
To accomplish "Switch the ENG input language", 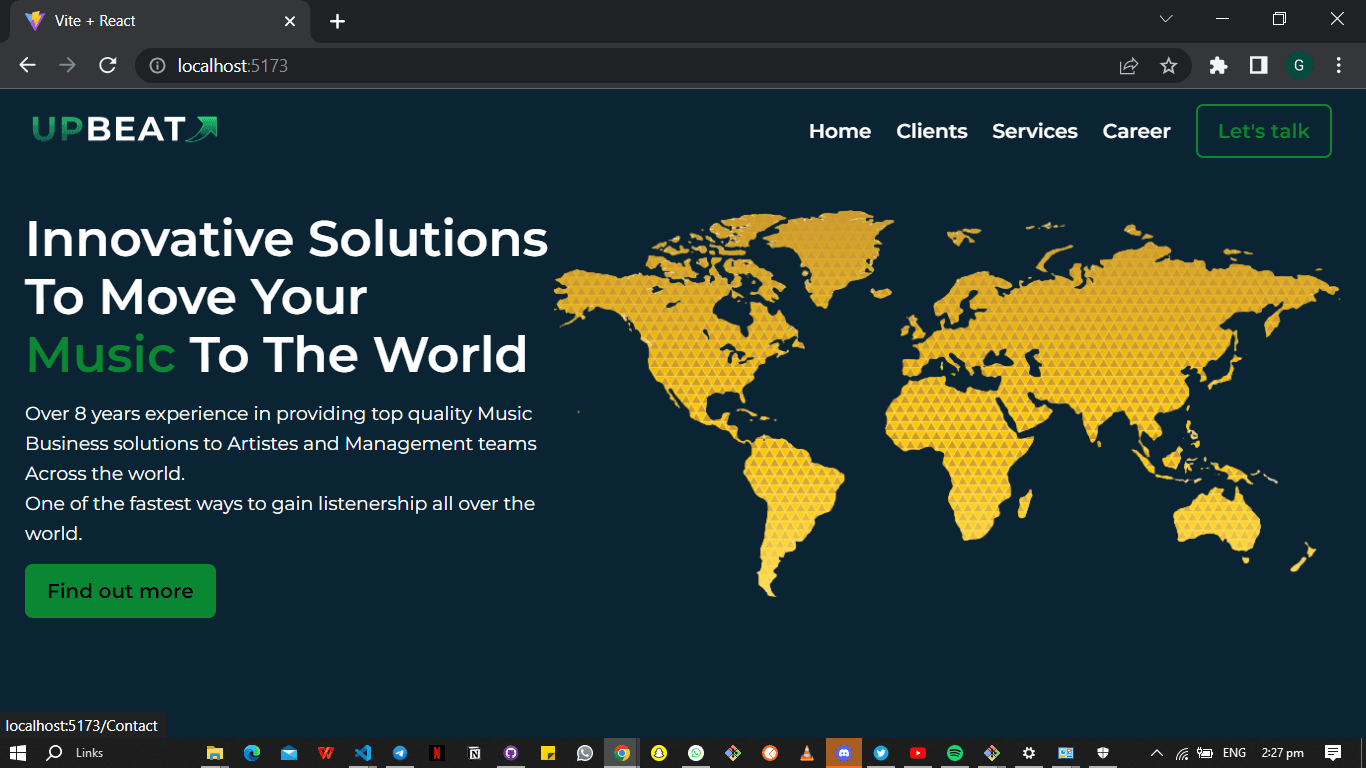I will pos(1235,753).
